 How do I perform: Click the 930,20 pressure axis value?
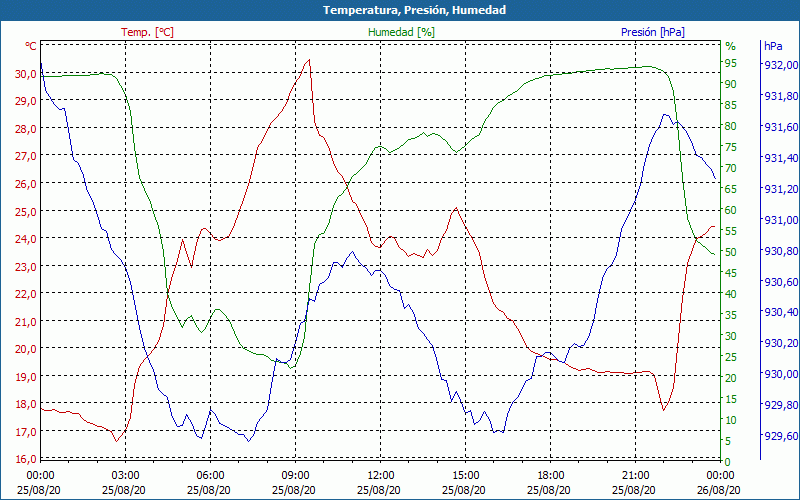[x=779, y=343]
